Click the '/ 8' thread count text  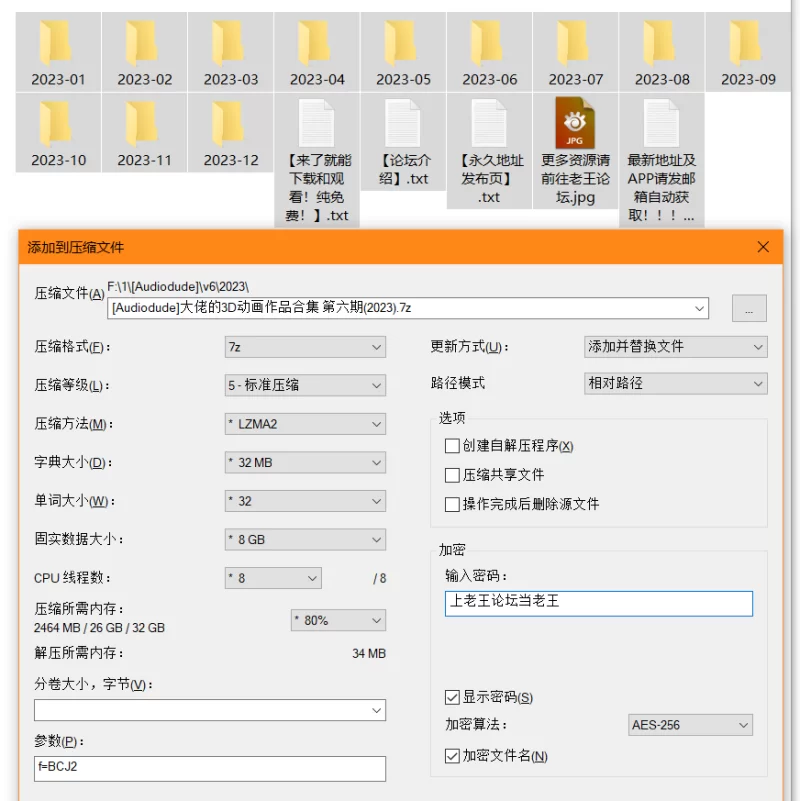(380, 579)
